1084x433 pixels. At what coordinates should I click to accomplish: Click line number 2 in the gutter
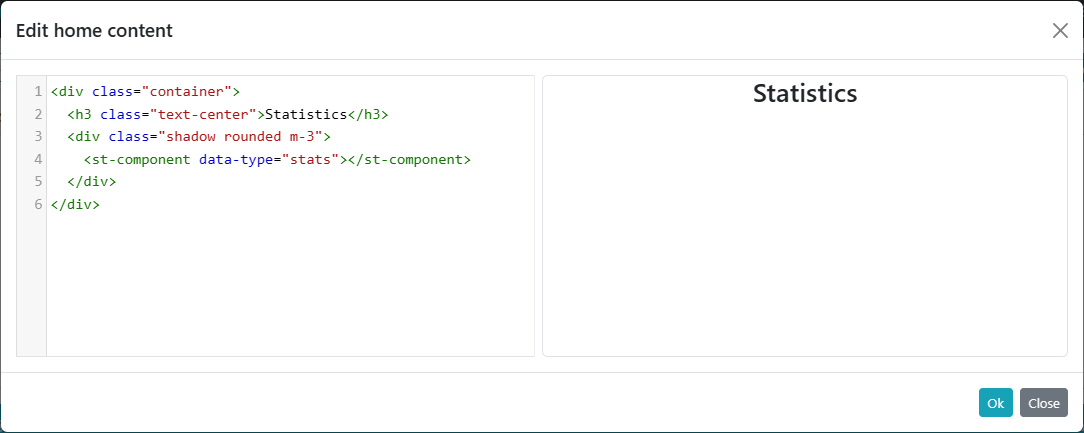click(x=37, y=114)
